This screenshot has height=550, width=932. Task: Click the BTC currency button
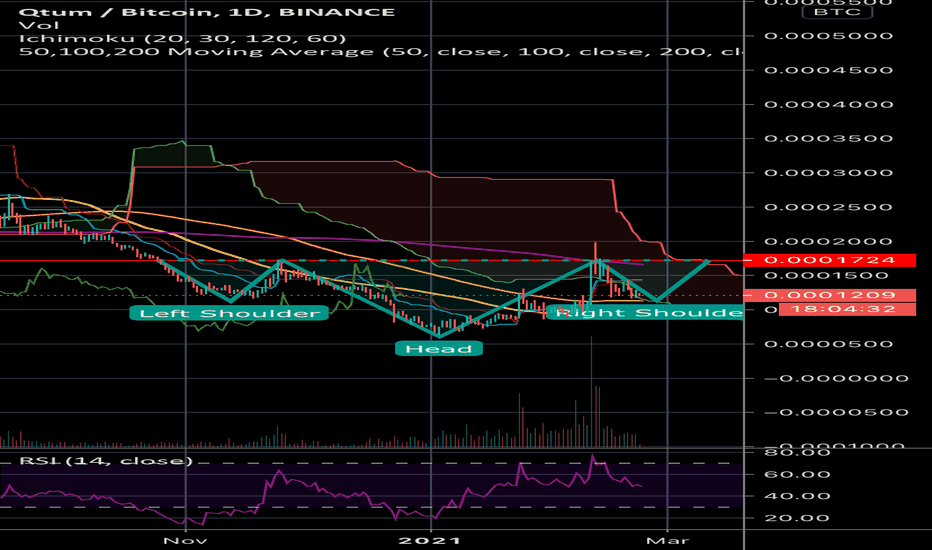(837, 12)
